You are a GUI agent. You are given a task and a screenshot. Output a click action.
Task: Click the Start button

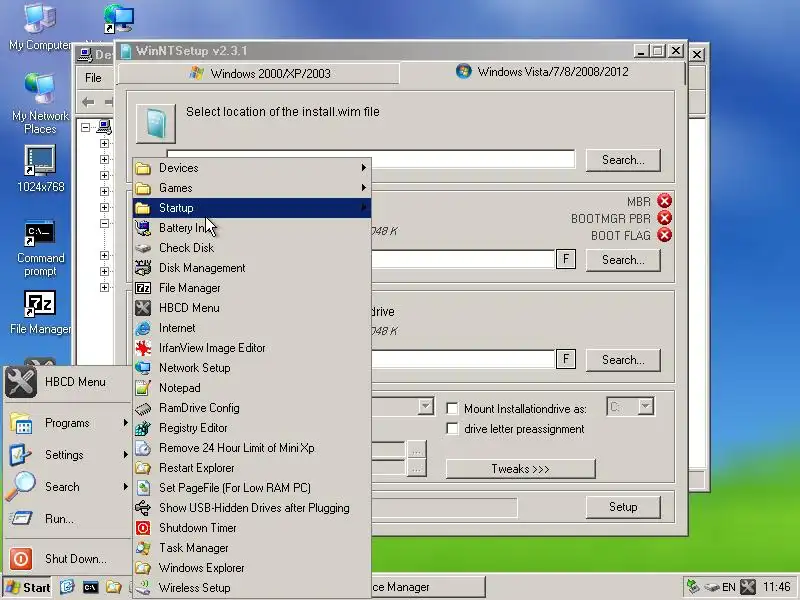pyautogui.click(x=28, y=587)
